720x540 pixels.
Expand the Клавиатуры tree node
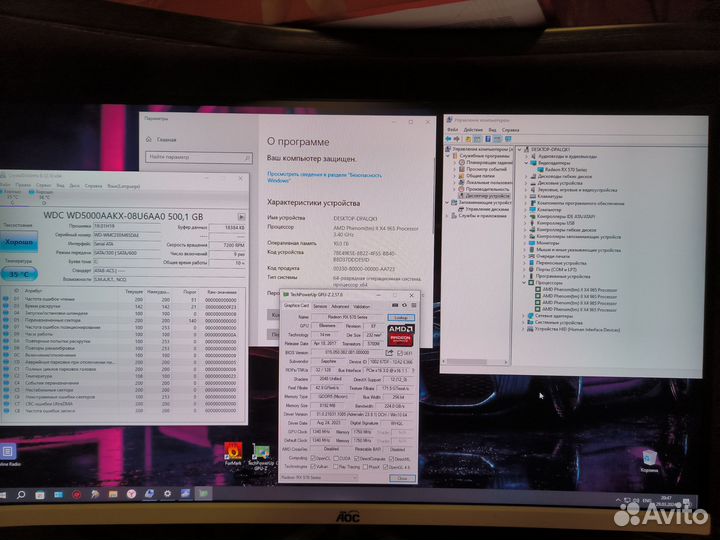[x=526, y=196]
